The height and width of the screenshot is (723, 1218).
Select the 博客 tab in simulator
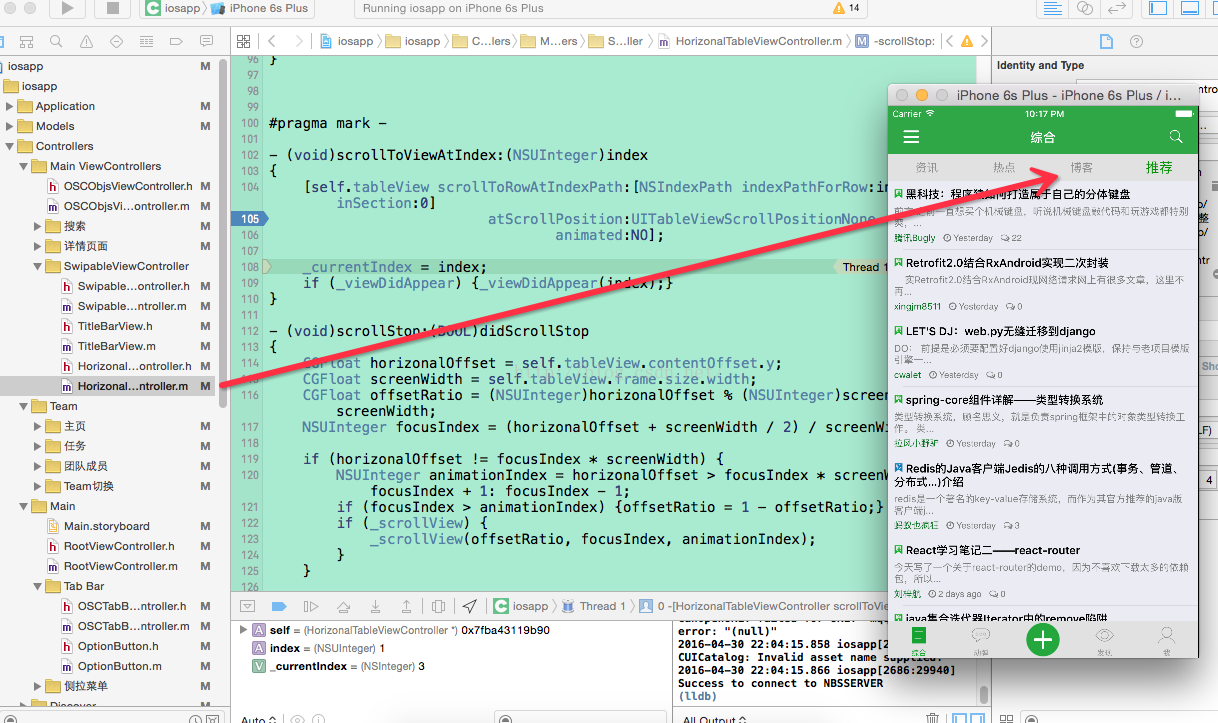pos(1081,167)
